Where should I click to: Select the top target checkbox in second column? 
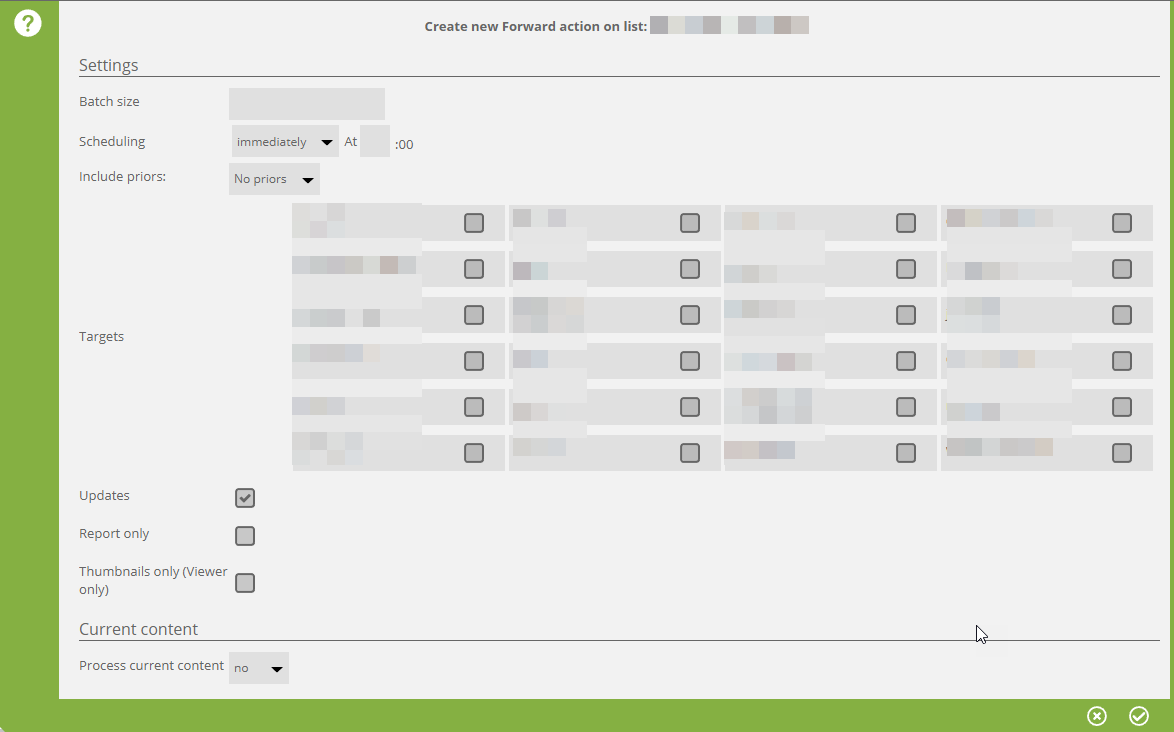(x=690, y=223)
